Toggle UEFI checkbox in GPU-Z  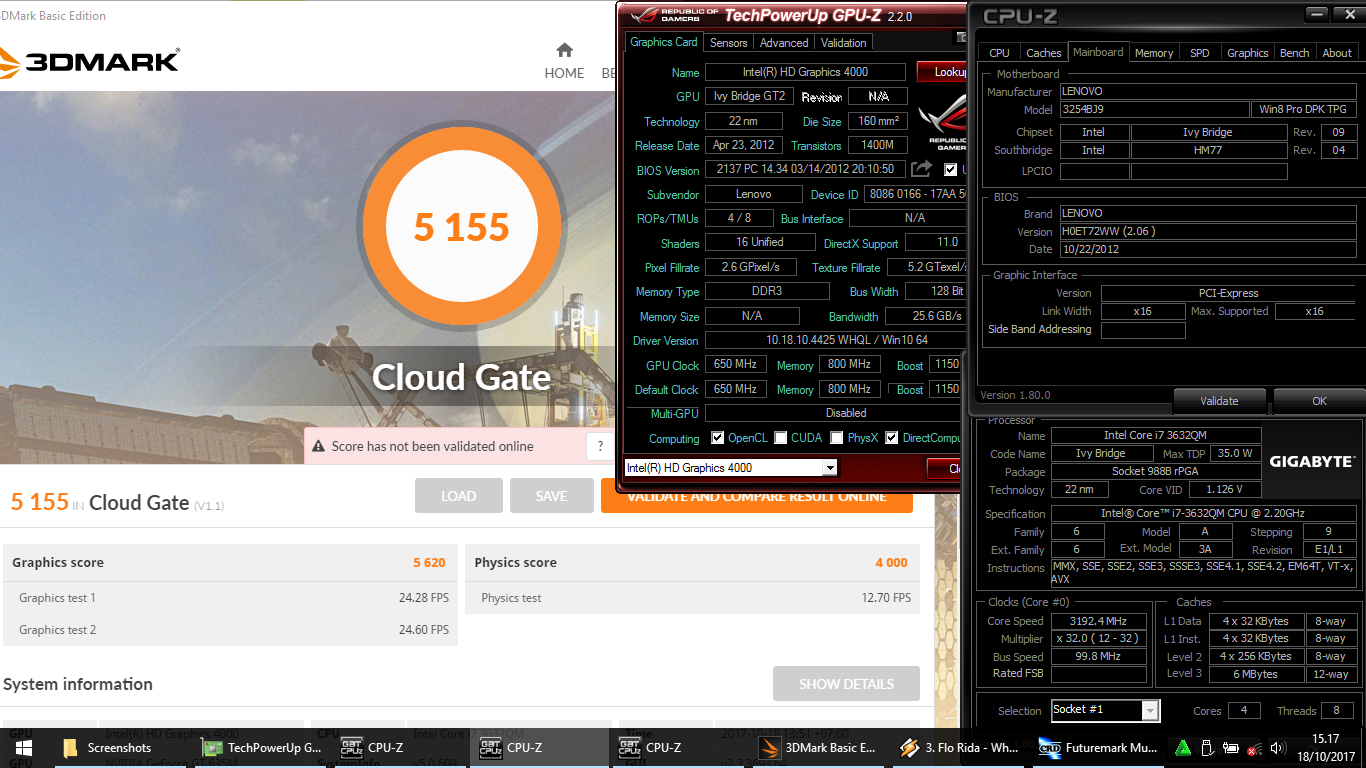coord(950,170)
